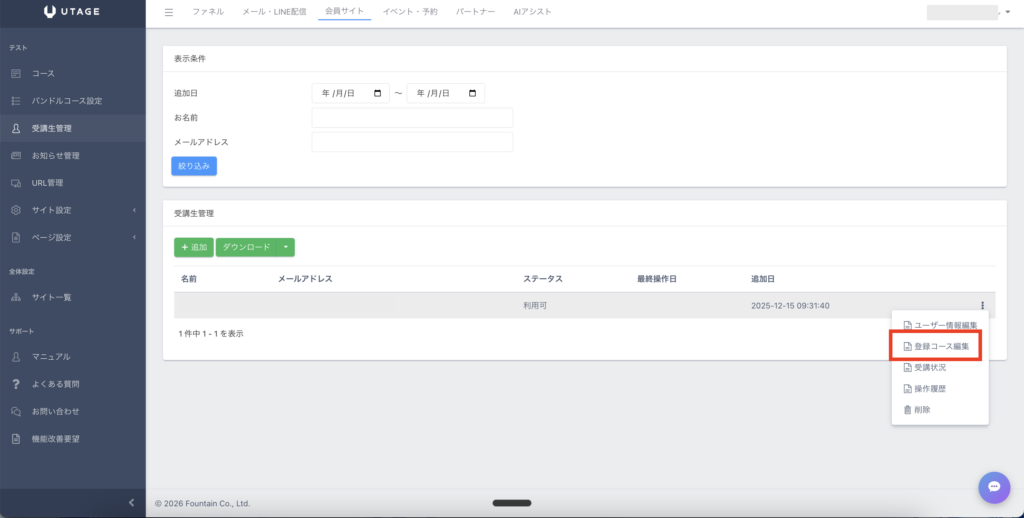Click the バンドルコース設定 list icon
Viewport: 1024px width, 518px height.
pos(16,101)
